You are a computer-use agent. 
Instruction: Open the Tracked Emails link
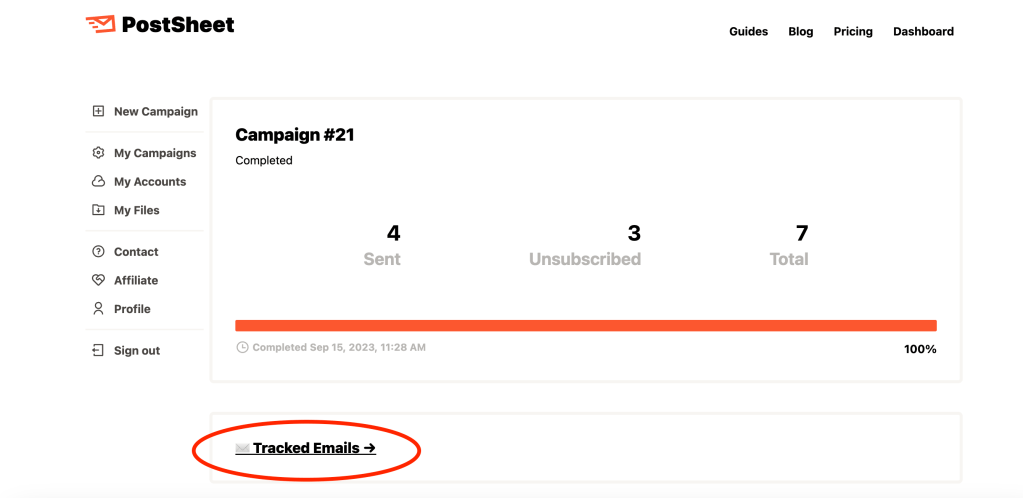tap(314, 448)
